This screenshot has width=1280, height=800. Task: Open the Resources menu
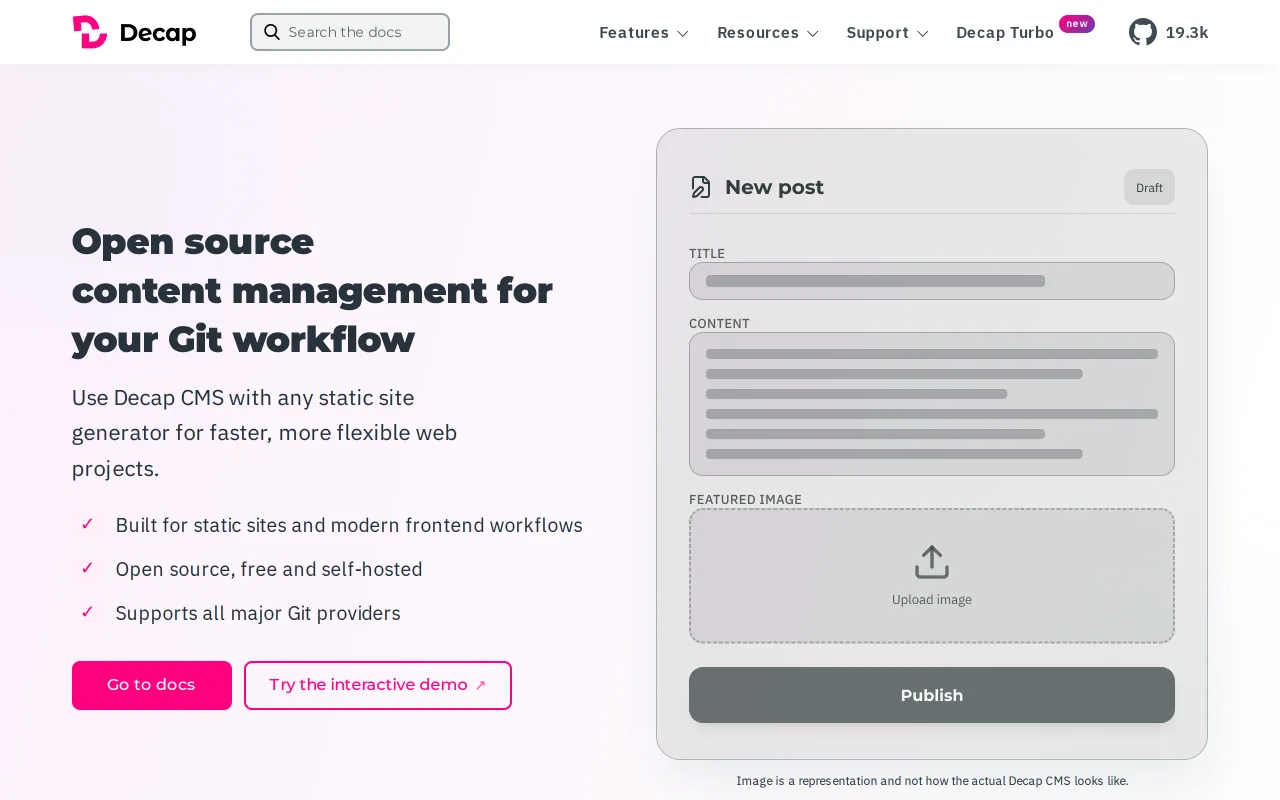[x=768, y=33]
